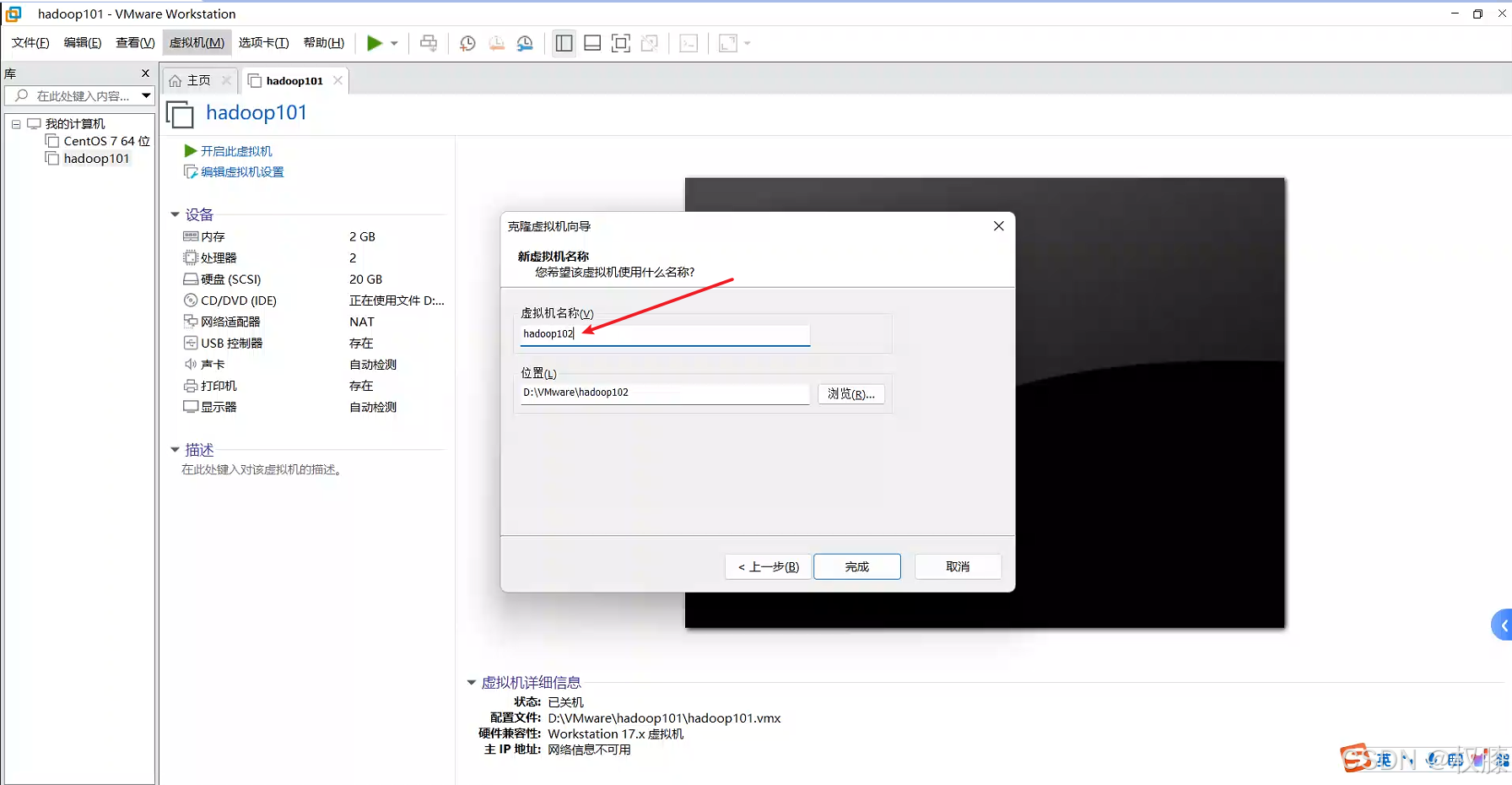
Task: Collapse the 设备 section
Action: click(175, 214)
